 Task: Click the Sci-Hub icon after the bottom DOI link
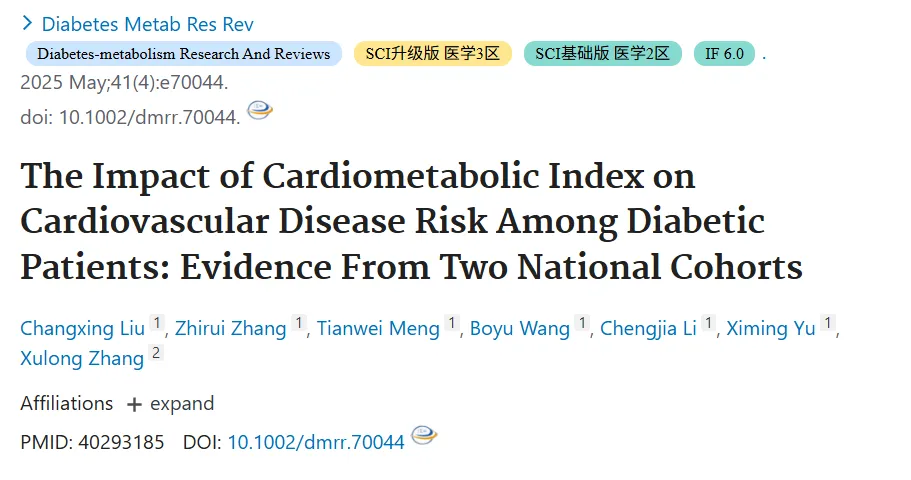424,435
